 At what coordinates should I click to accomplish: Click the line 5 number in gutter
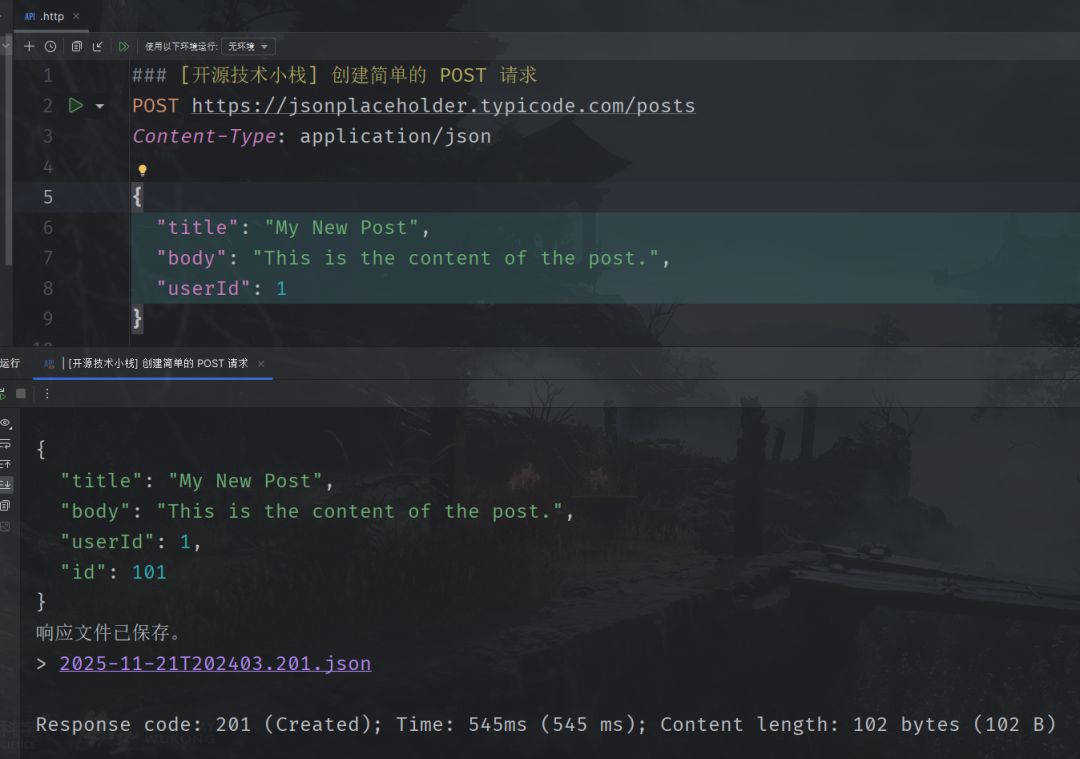pos(48,197)
